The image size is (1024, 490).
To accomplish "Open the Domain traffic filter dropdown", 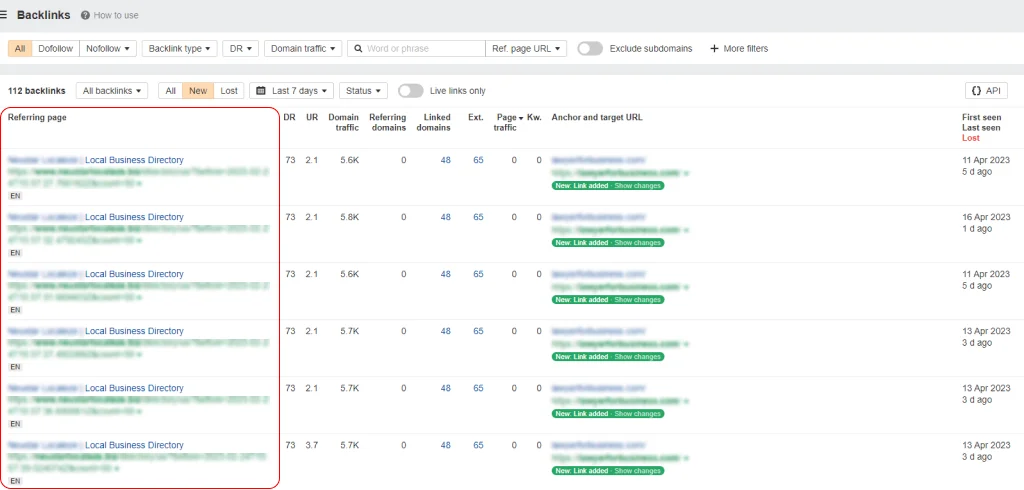I will pos(305,48).
